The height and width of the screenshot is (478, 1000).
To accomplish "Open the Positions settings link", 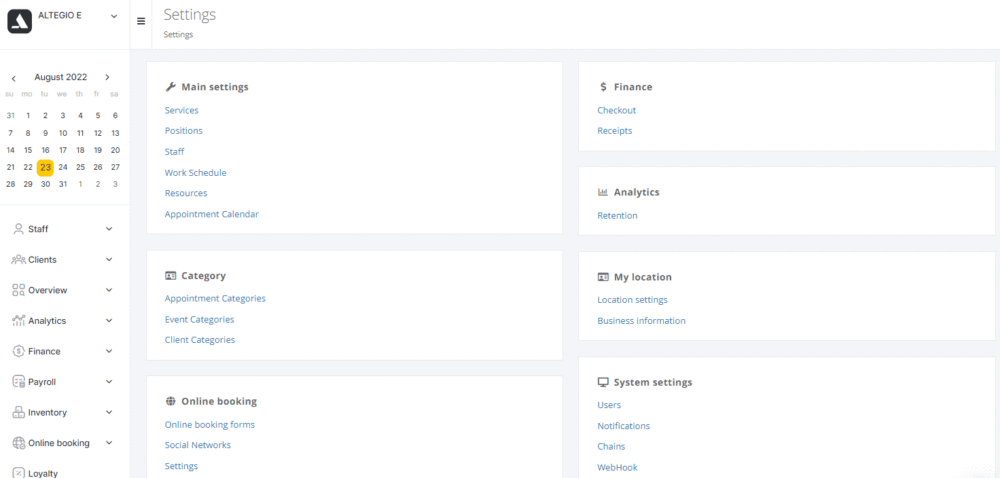I will click(184, 131).
